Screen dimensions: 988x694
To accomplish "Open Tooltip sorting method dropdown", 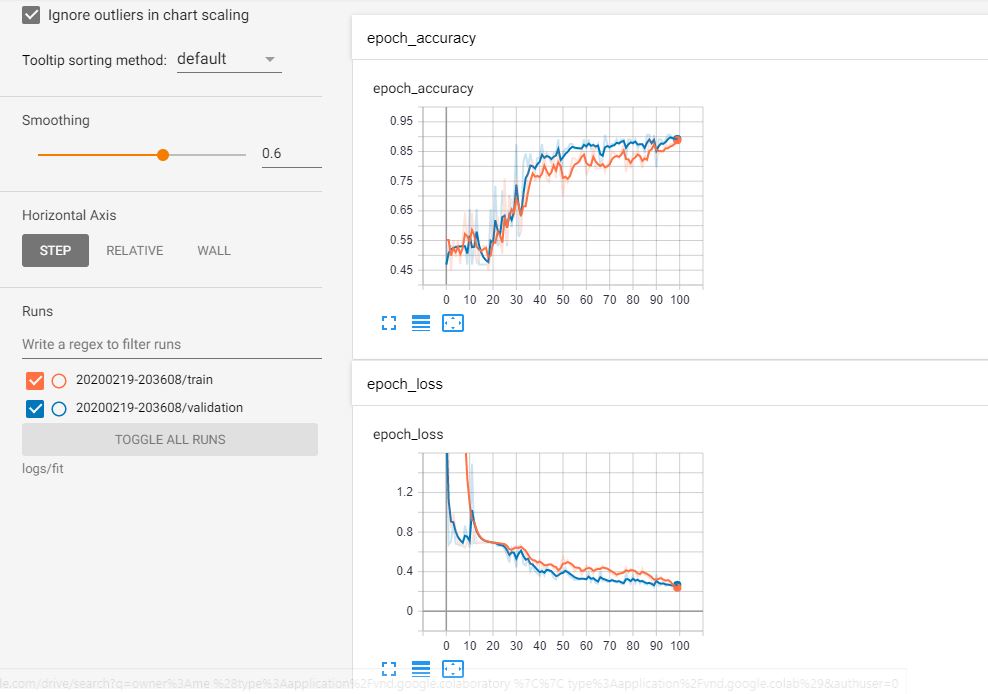I will tap(229, 59).
